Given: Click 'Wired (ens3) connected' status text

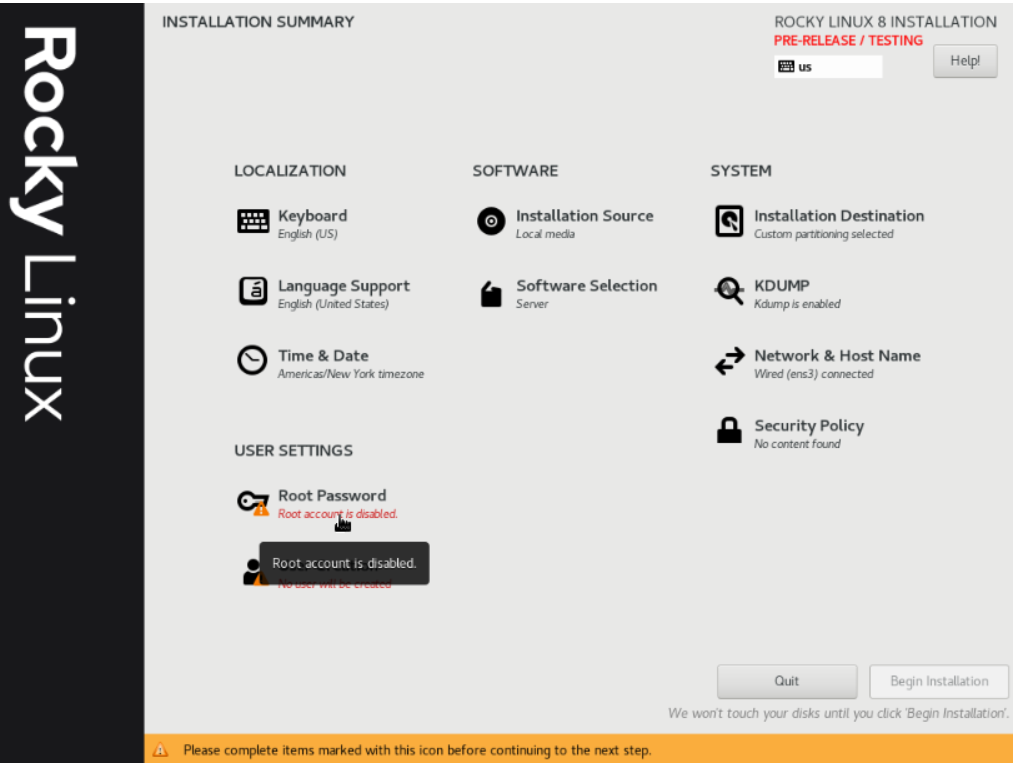Looking at the screenshot, I should [813, 374].
